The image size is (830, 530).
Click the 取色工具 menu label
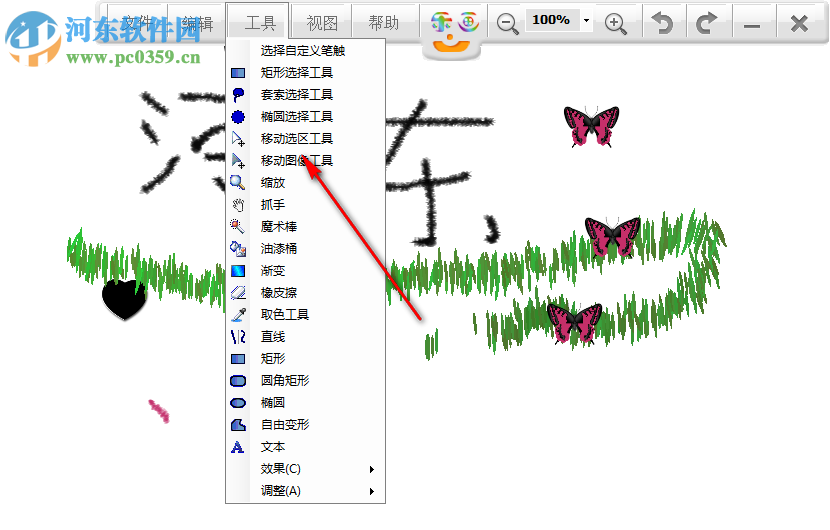point(284,315)
